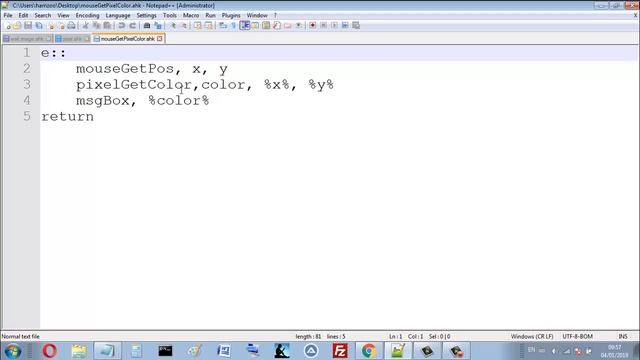Open the View menu

63,15
